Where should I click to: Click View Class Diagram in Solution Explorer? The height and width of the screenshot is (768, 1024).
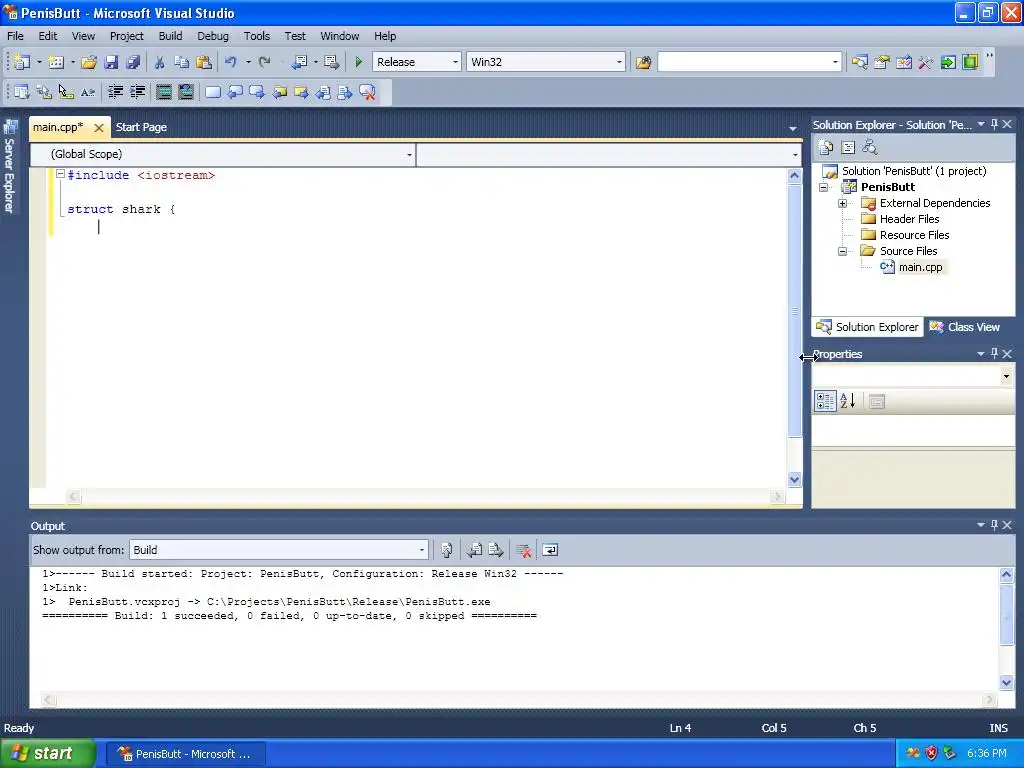[x=870, y=148]
